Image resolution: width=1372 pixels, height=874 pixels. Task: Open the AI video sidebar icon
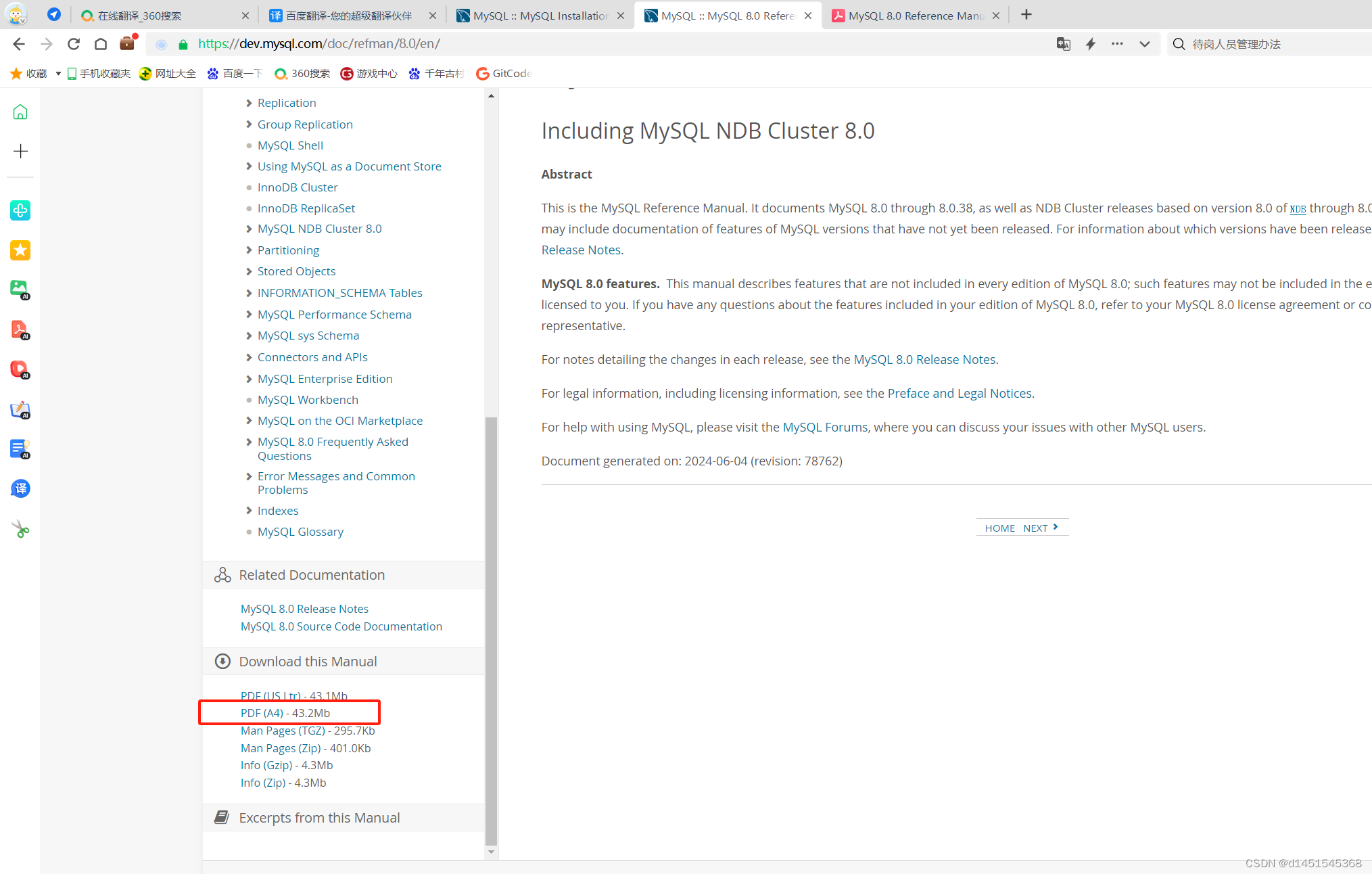[20, 369]
